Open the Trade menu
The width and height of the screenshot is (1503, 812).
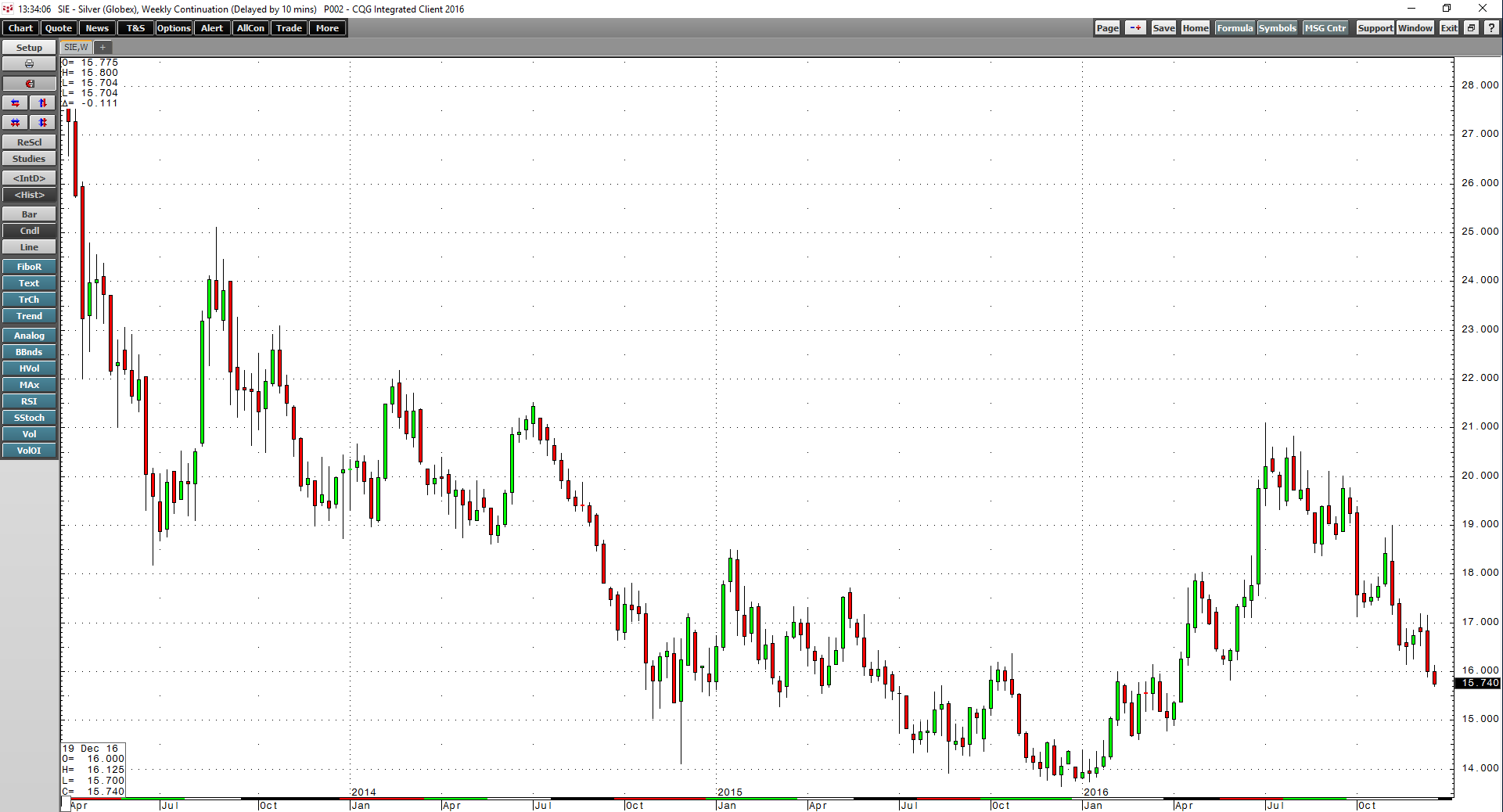pos(289,28)
